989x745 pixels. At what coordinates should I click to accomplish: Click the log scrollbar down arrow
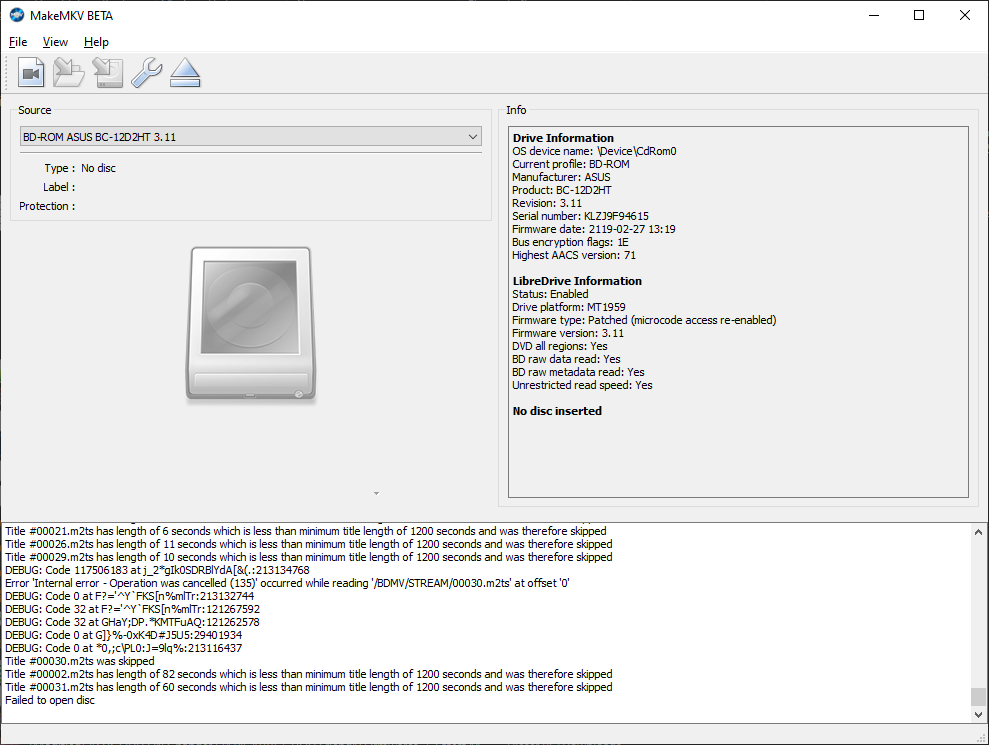(x=978, y=715)
